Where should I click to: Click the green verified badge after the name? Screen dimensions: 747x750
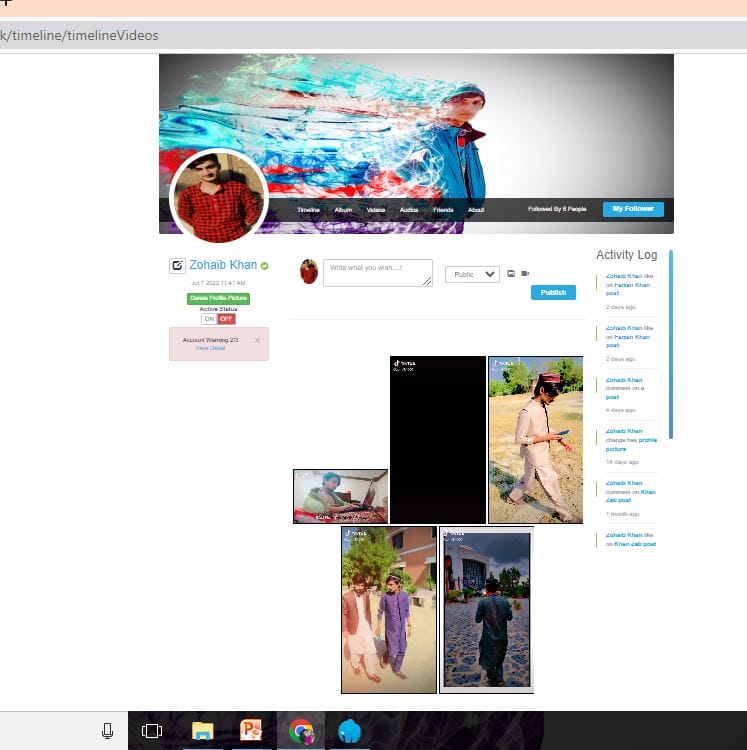[265, 266]
